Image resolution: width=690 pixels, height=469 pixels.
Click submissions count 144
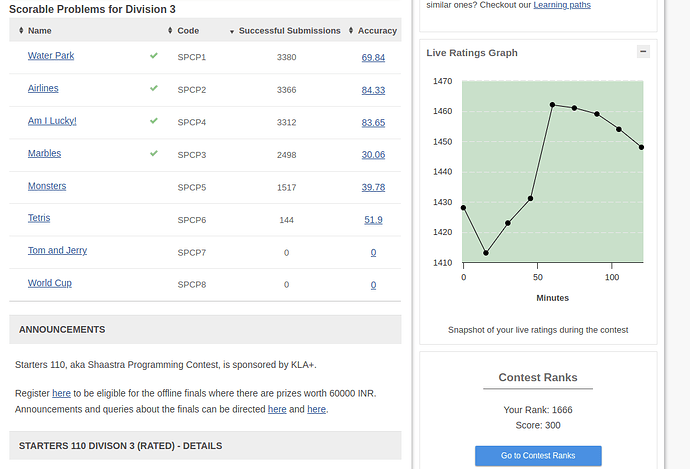[x=286, y=220]
